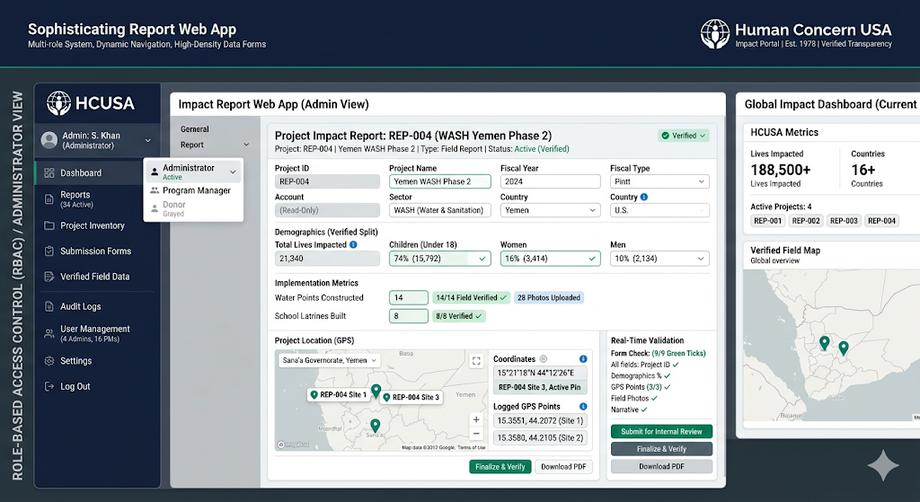Viewport: 920px width, 502px height.
Task: Click the Dashboard grid icon in sidebar
Action: (x=49, y=173)
